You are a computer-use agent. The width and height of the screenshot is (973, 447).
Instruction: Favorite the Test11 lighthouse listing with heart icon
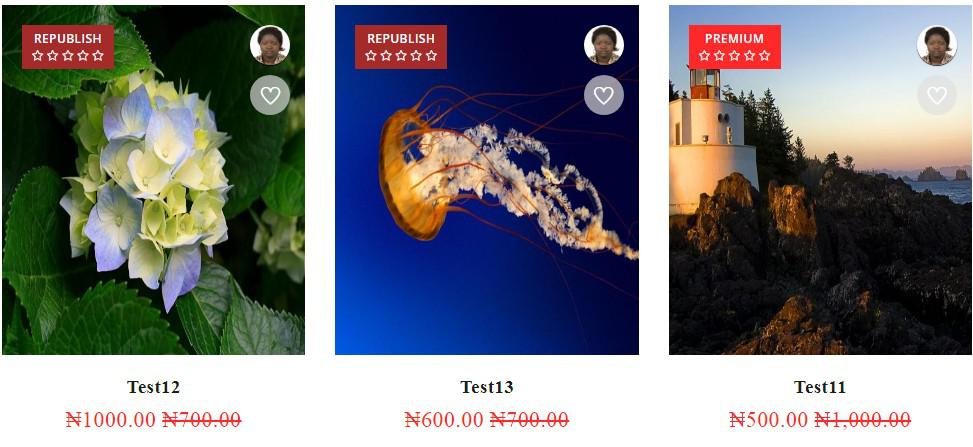(x=937, y=95)
